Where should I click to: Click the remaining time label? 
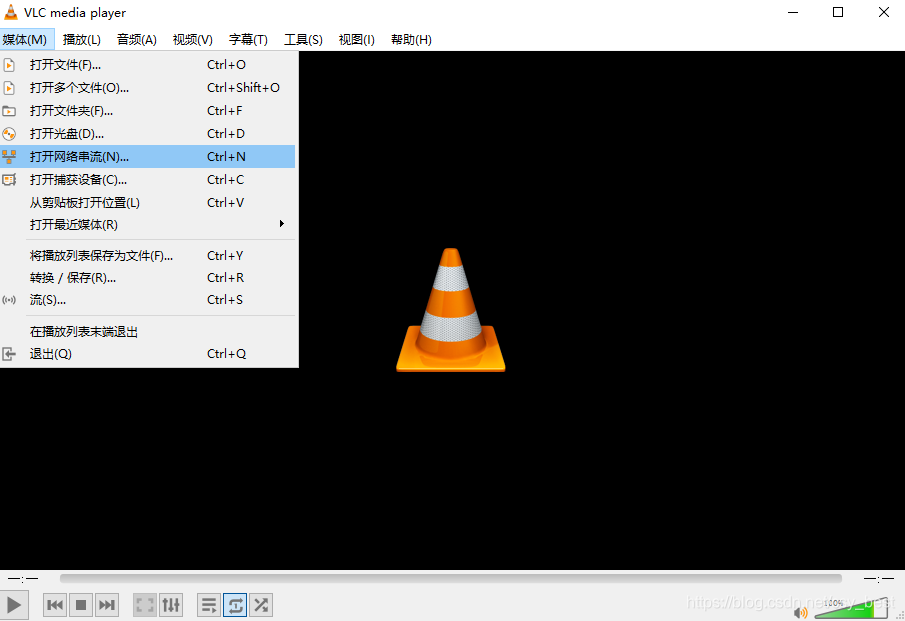[878, 578]
